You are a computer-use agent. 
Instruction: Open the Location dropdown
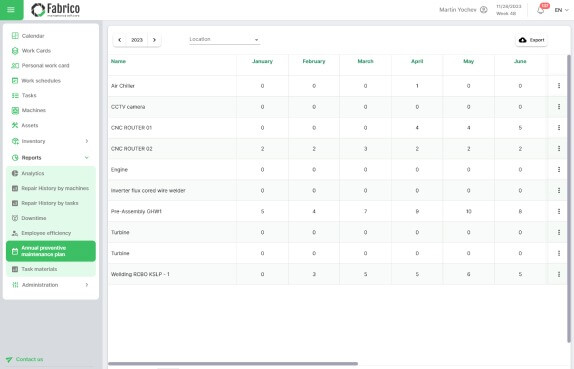coord(224,40)
